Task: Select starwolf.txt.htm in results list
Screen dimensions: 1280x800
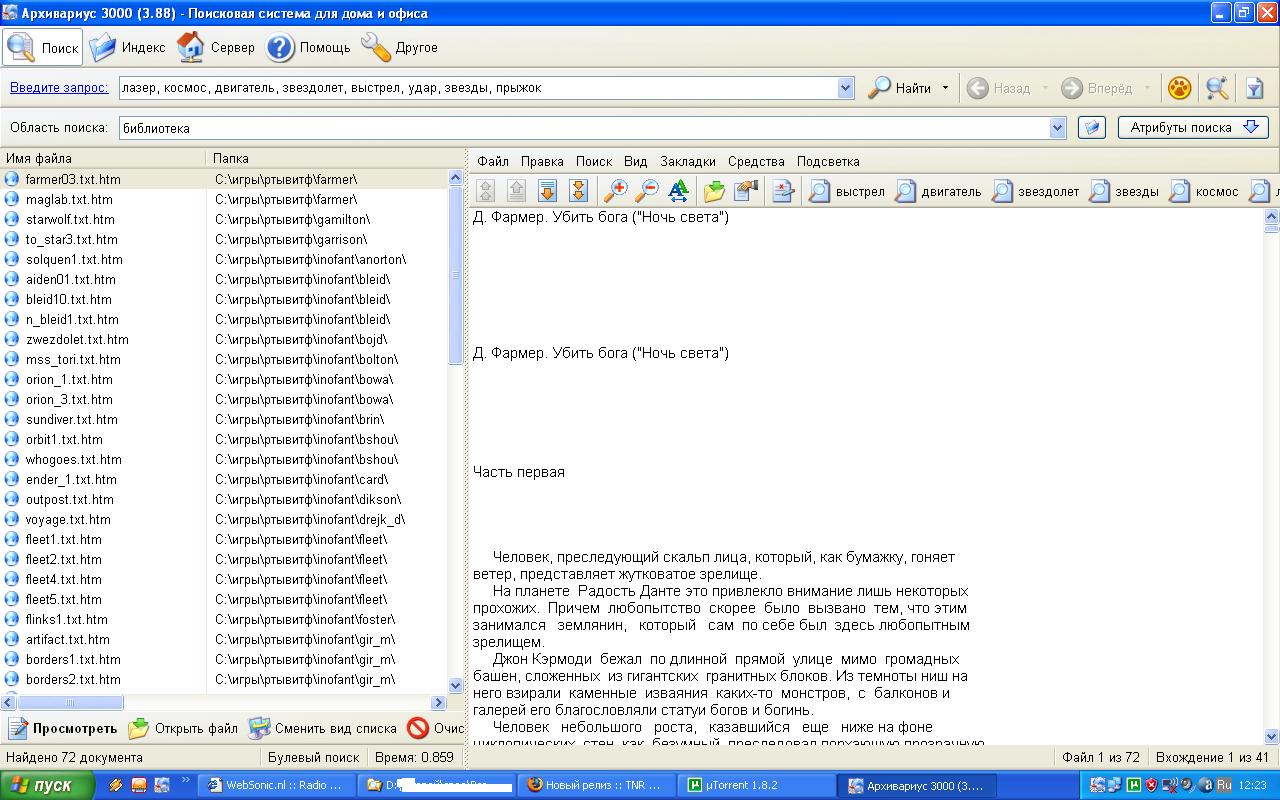Action: click(x=70, y=219)
